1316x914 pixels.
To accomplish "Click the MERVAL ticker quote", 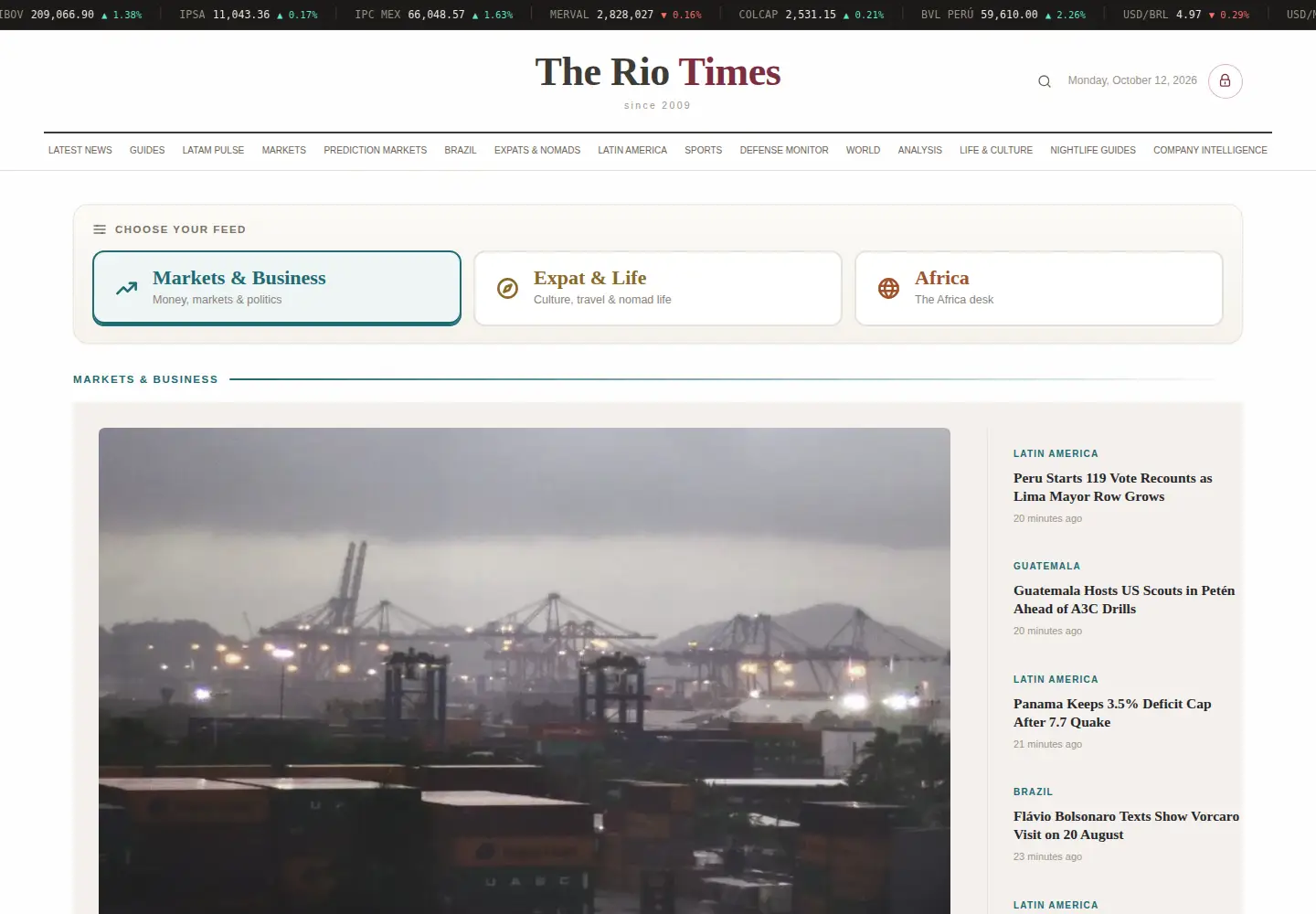I will [626, 15].
